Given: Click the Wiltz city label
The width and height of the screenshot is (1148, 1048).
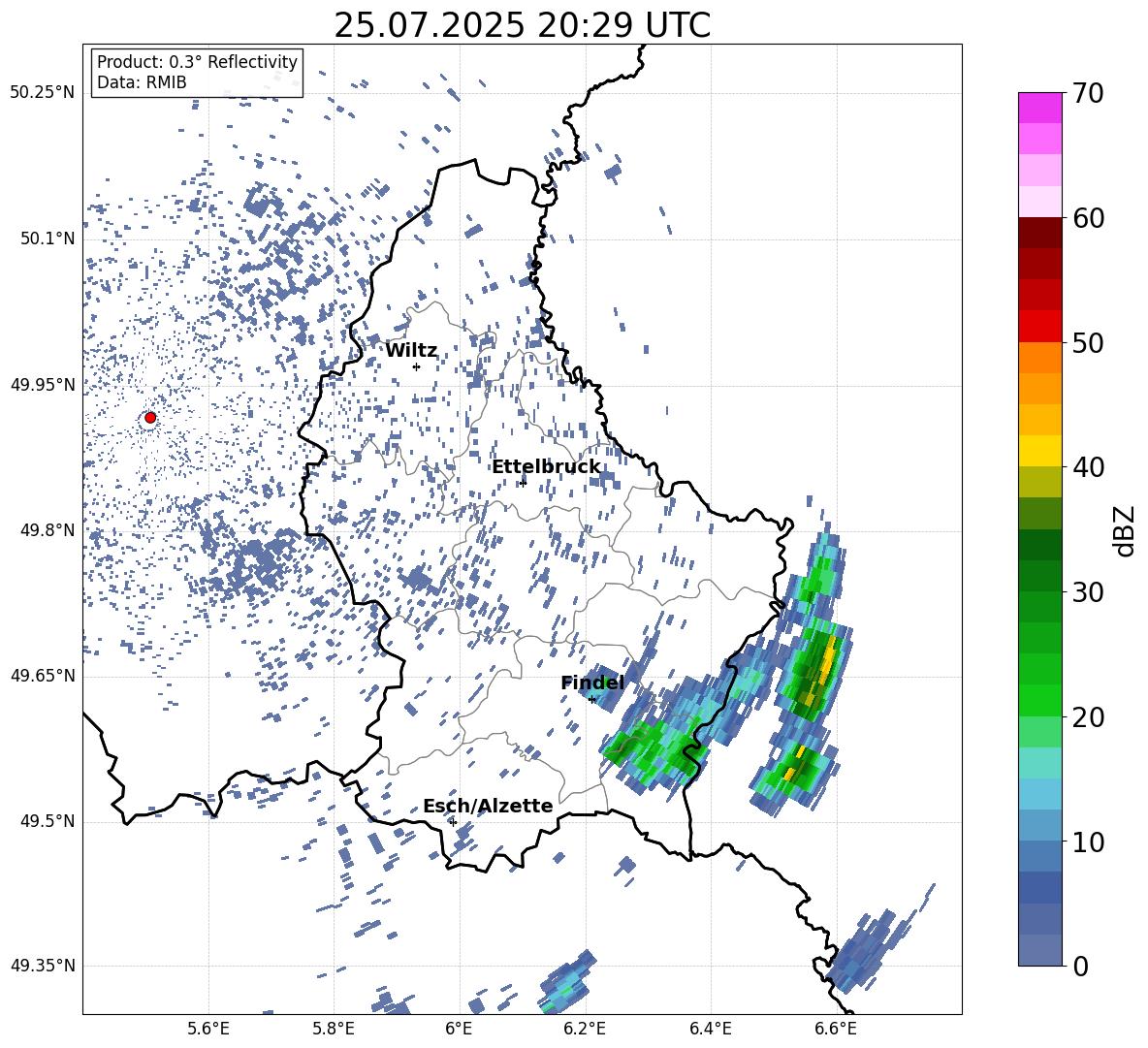Looking at the screenshot, I should pyautogui.click(x=411, y=351).
